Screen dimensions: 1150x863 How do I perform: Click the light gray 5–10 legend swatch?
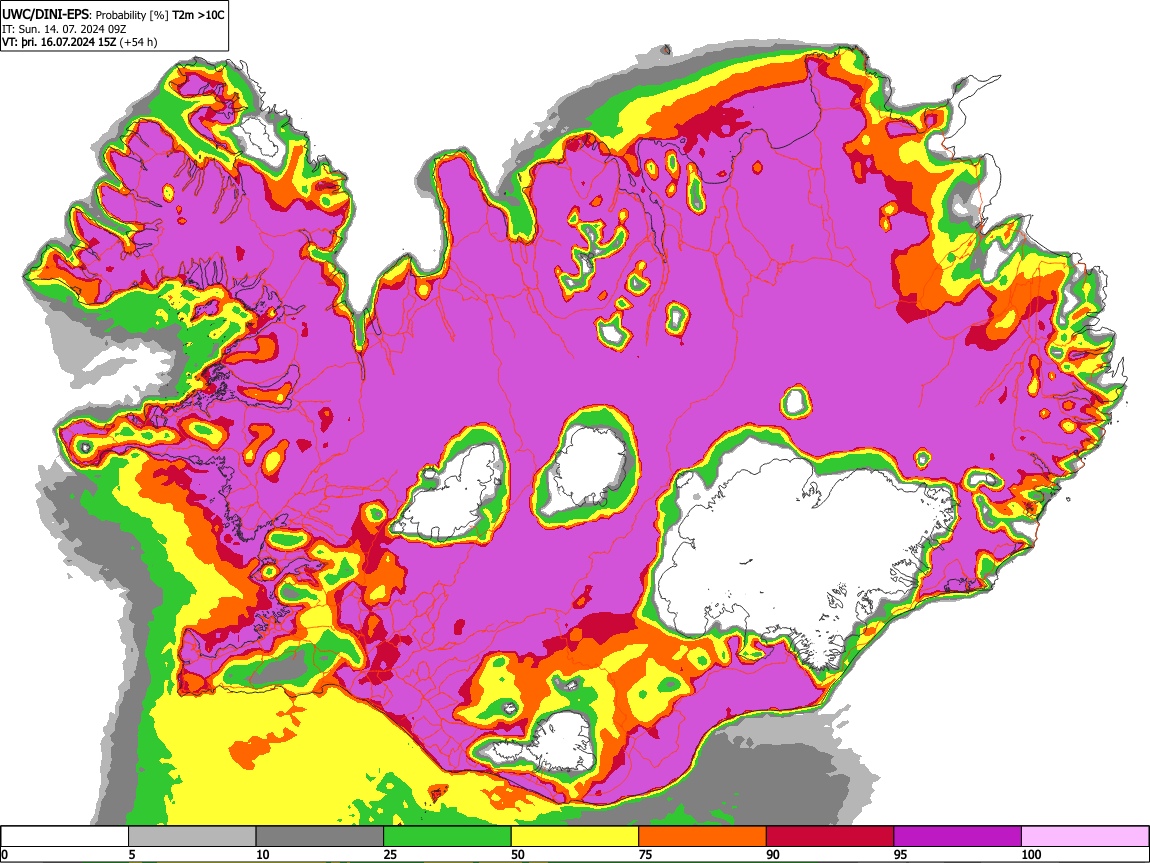[192, 837]
